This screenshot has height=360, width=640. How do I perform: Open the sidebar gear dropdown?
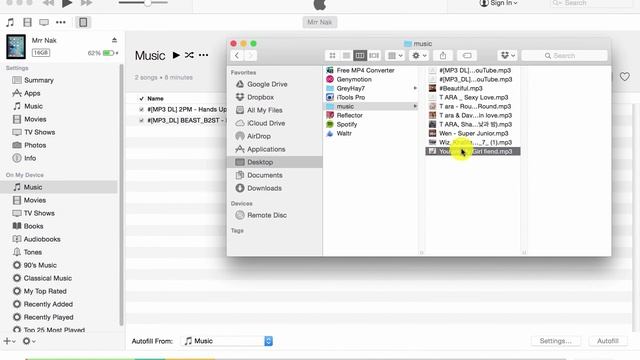click(x=29, y=341)
